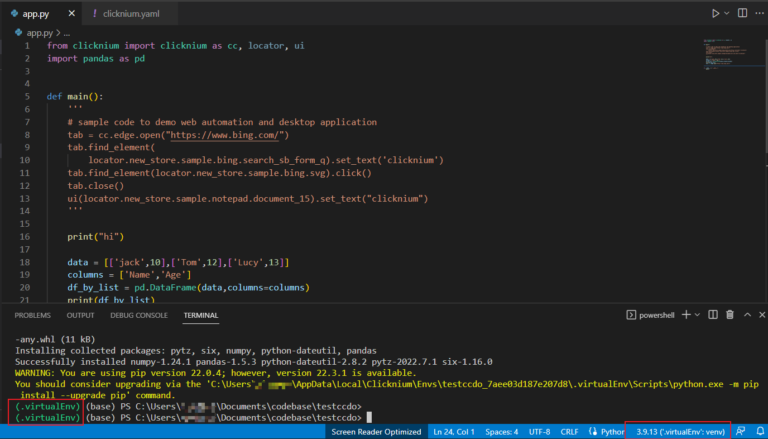Click Screen Reader Optimized in status bar

point(376,432)
